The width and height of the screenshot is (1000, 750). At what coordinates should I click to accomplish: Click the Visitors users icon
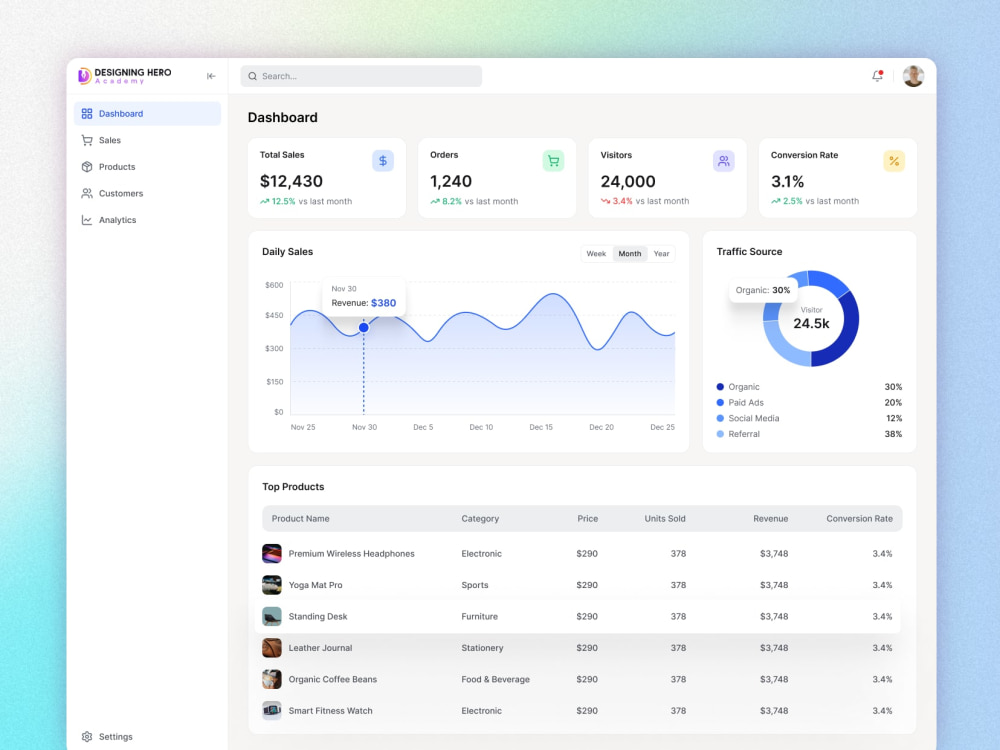tap(723, 161)
